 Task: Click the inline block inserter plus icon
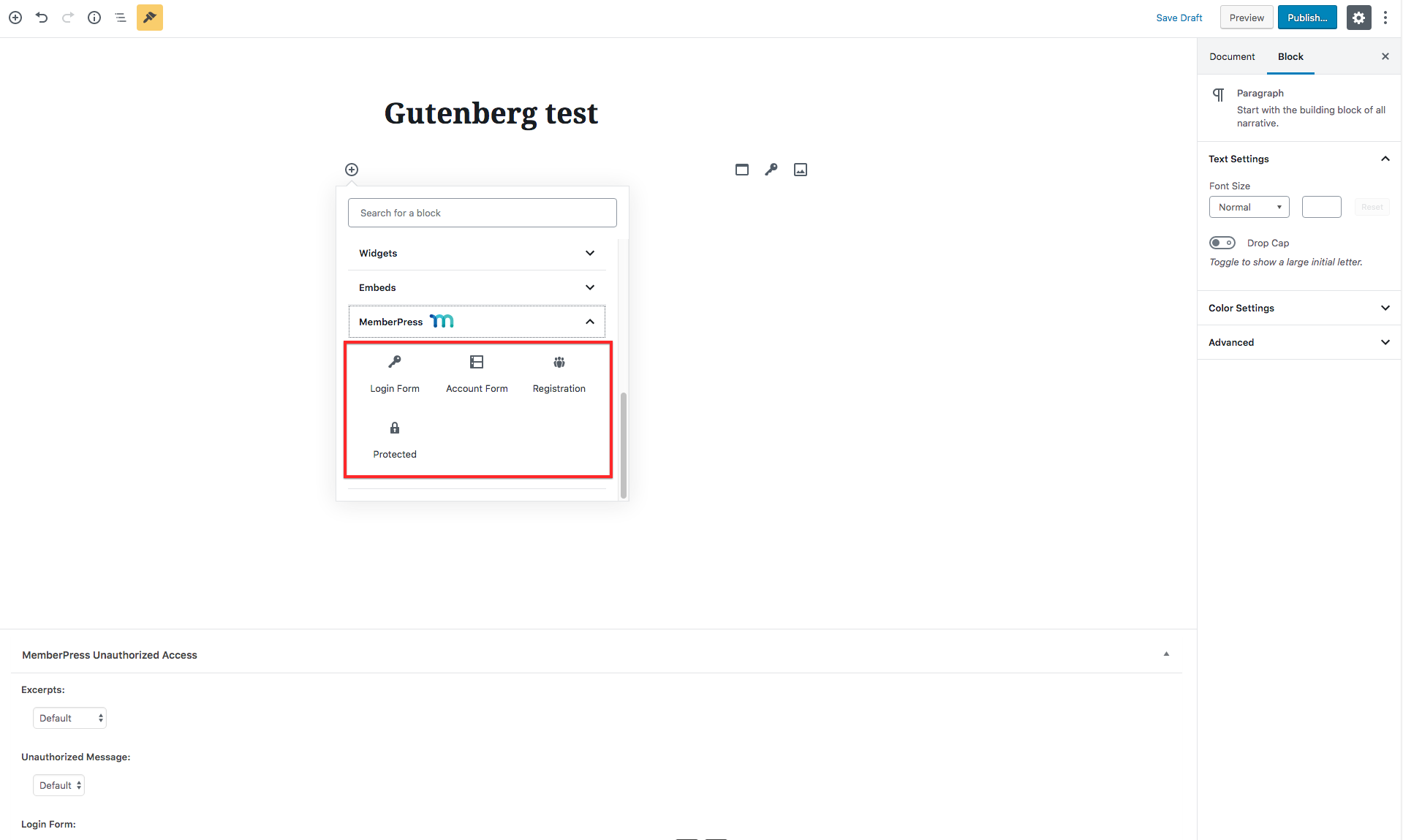click(x=352, y=170)
